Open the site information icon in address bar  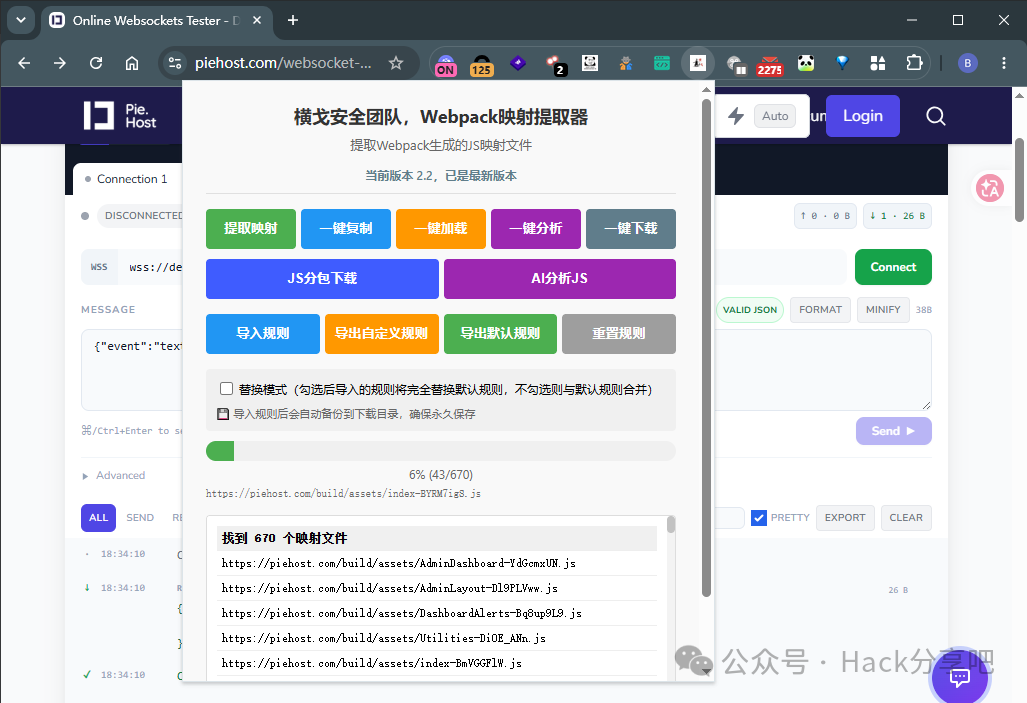pos(175,63)
